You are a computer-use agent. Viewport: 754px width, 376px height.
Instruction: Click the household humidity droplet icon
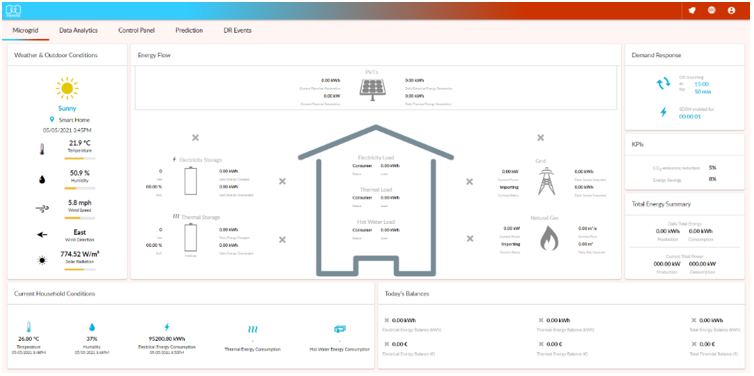coord(91,328)
